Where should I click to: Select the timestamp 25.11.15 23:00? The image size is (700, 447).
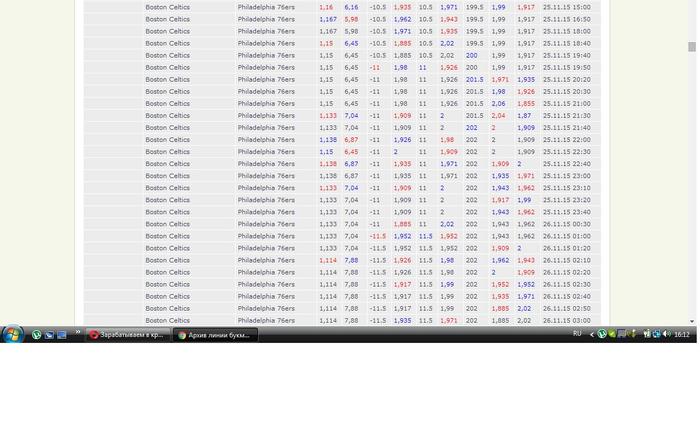pos(567,176)
